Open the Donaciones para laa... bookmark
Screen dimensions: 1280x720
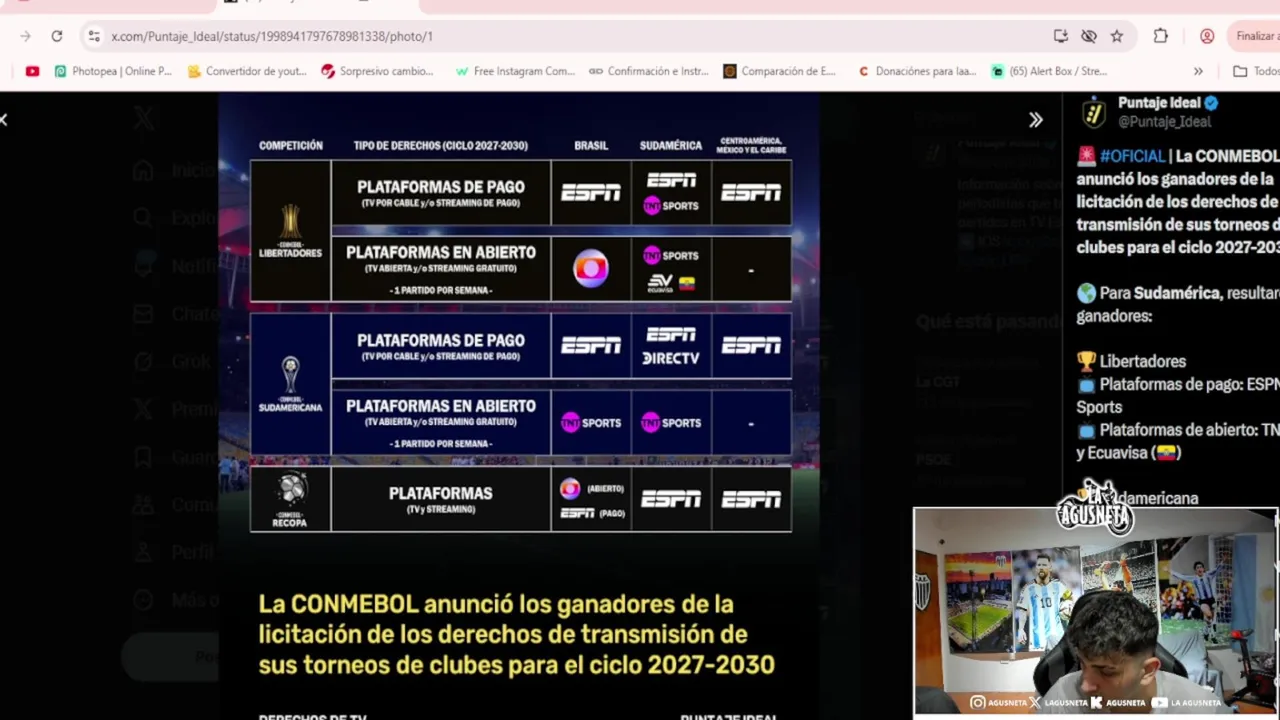click(917, 71)
